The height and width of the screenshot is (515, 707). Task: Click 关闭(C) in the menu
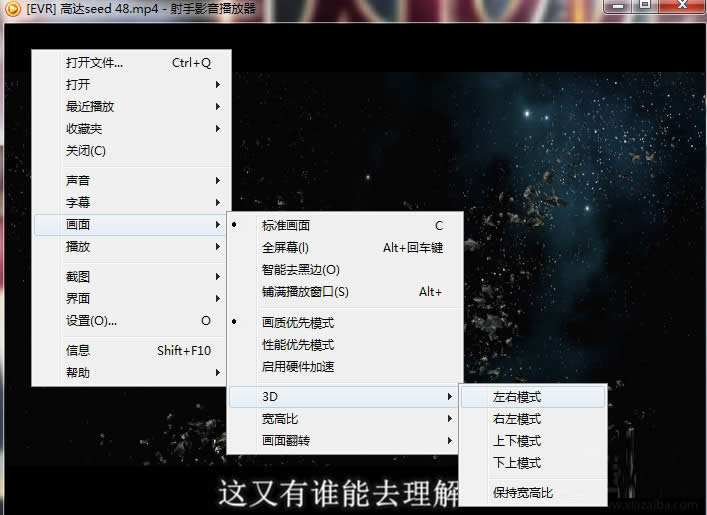[86, 151]
